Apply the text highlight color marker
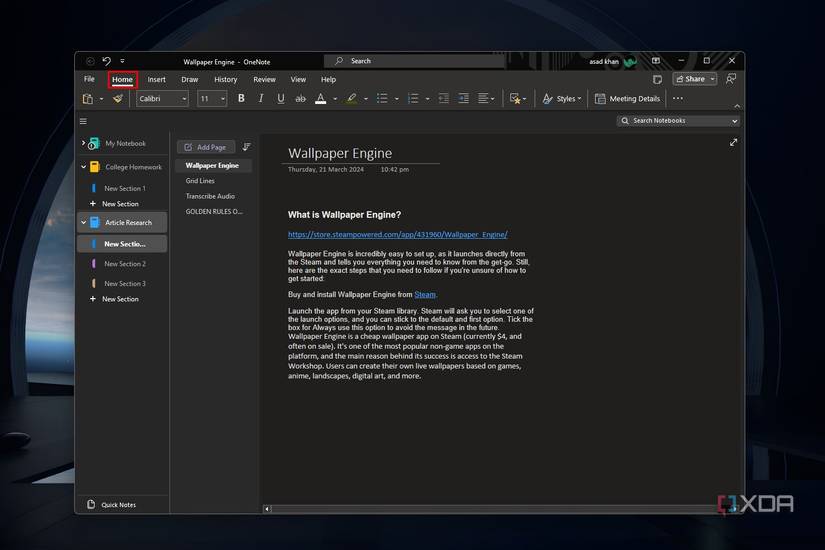825x550 pixels. (x=351, y=98)
